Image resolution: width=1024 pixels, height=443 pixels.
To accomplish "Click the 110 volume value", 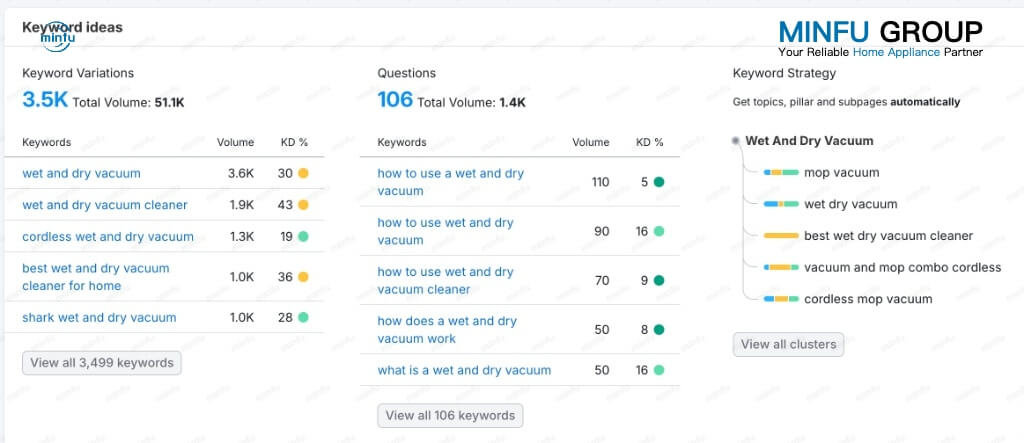I will pos(600,182).
